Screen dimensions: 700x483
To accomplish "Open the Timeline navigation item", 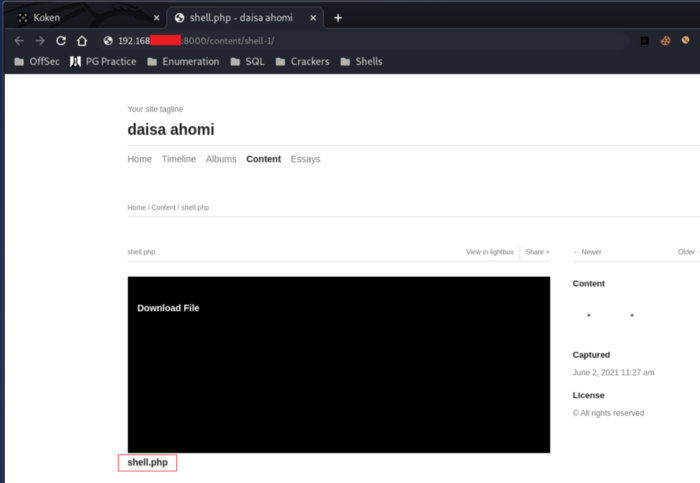I will (x=178, y=159).
